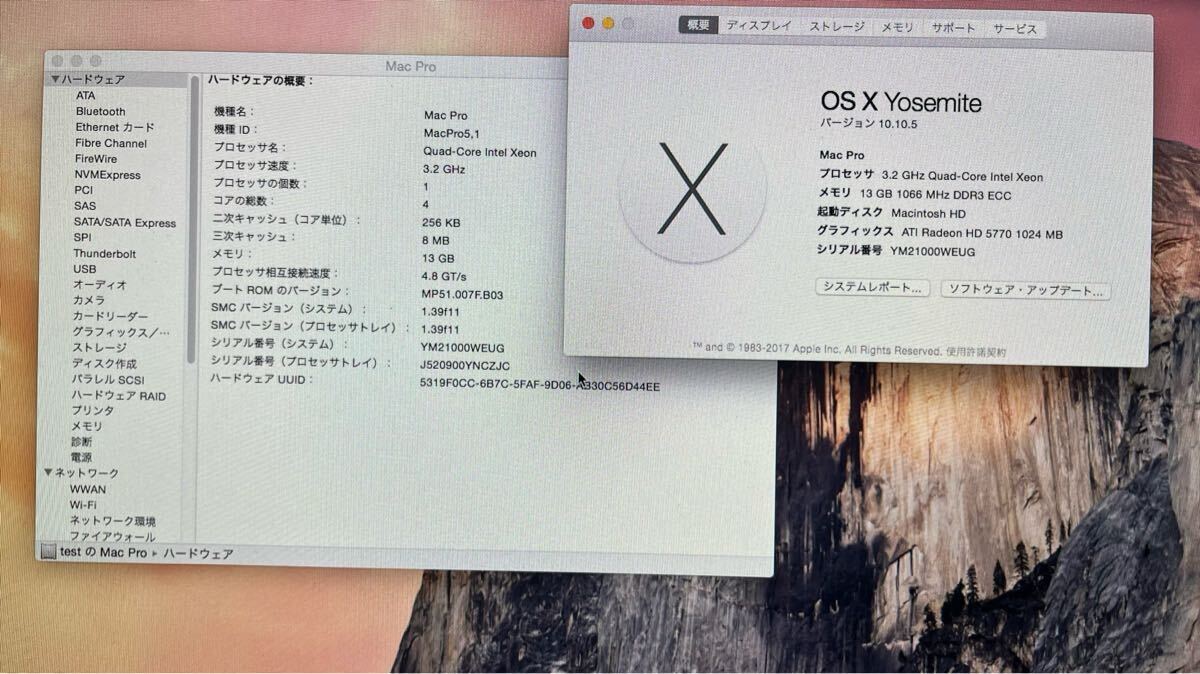Click the OS X Yosemite logo
The width and height of the screenshot is (1200, 674).
[x=692, y=189]
